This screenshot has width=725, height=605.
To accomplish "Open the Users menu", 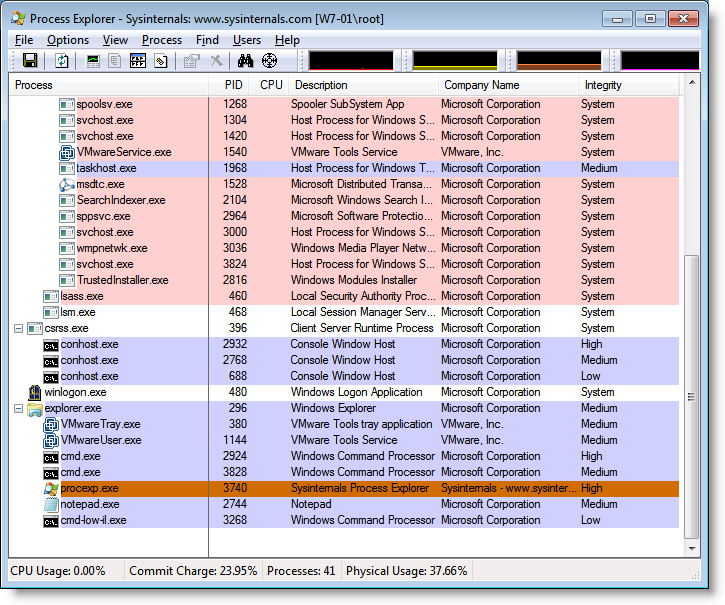I will tap(246, 40).
